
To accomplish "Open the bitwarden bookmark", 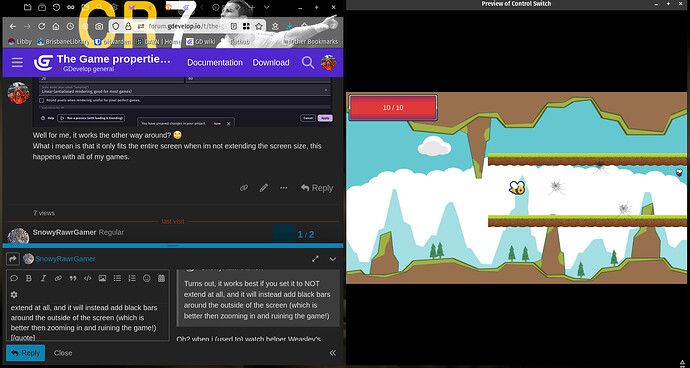I will coord(113,42).
